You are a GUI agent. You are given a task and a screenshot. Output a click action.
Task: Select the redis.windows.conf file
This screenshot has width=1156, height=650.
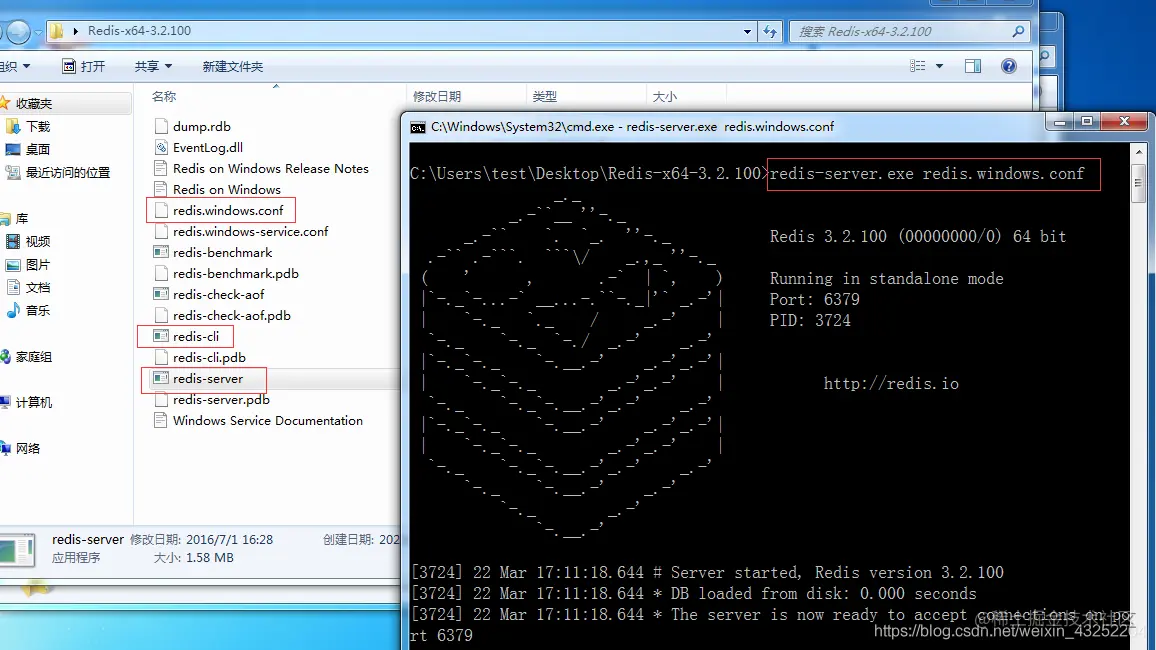[x=219, y=210]
